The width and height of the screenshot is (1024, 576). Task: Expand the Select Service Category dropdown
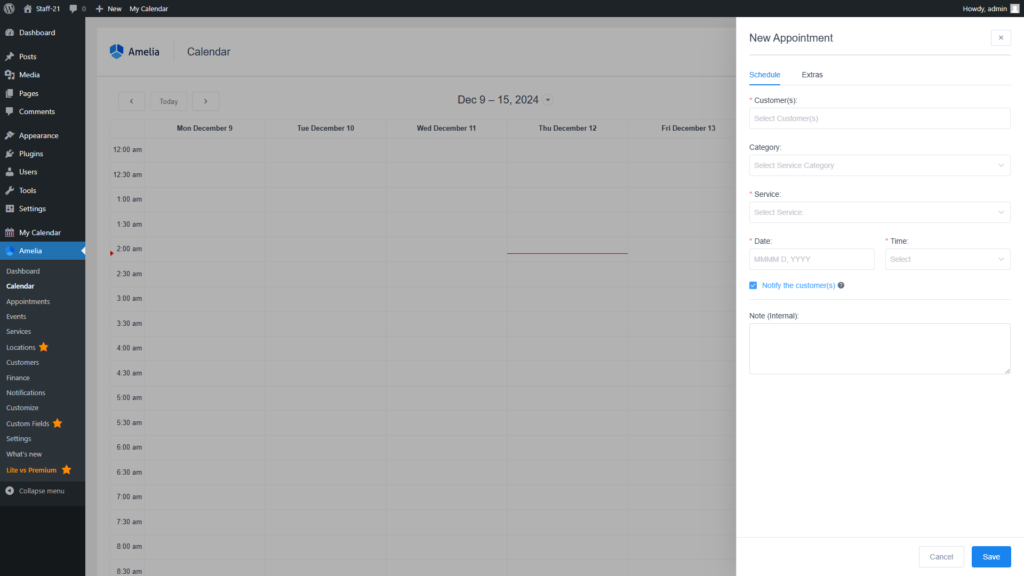point(879,165)
